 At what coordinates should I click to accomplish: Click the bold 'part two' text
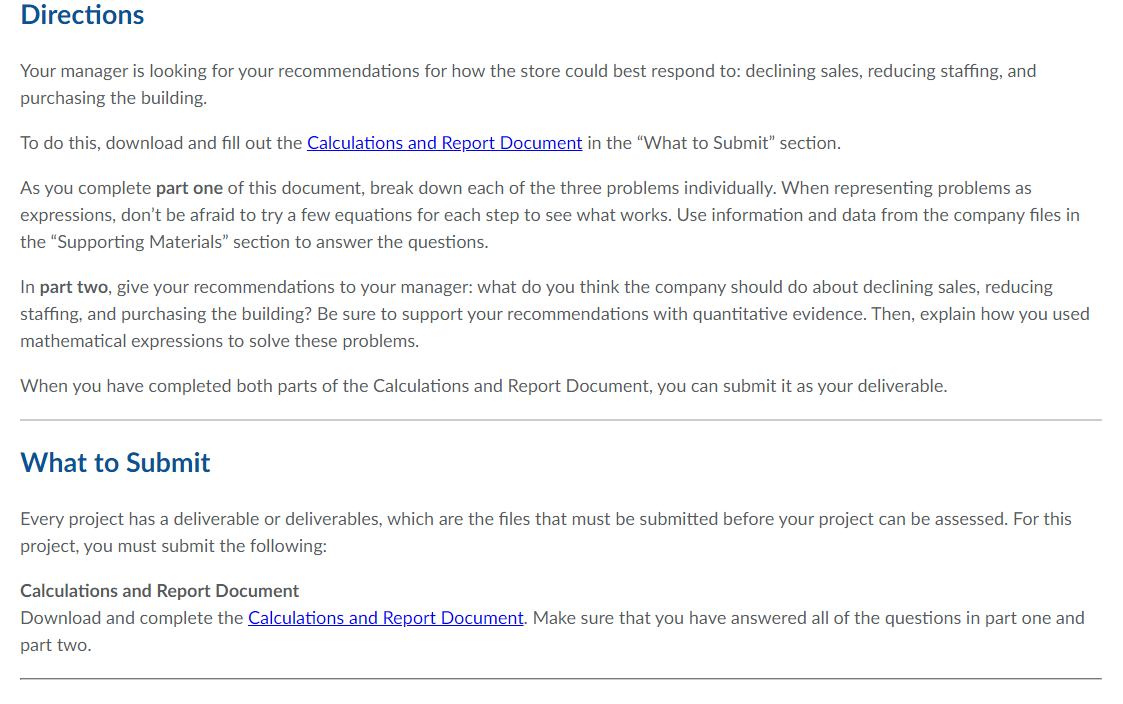pos(74,287)
